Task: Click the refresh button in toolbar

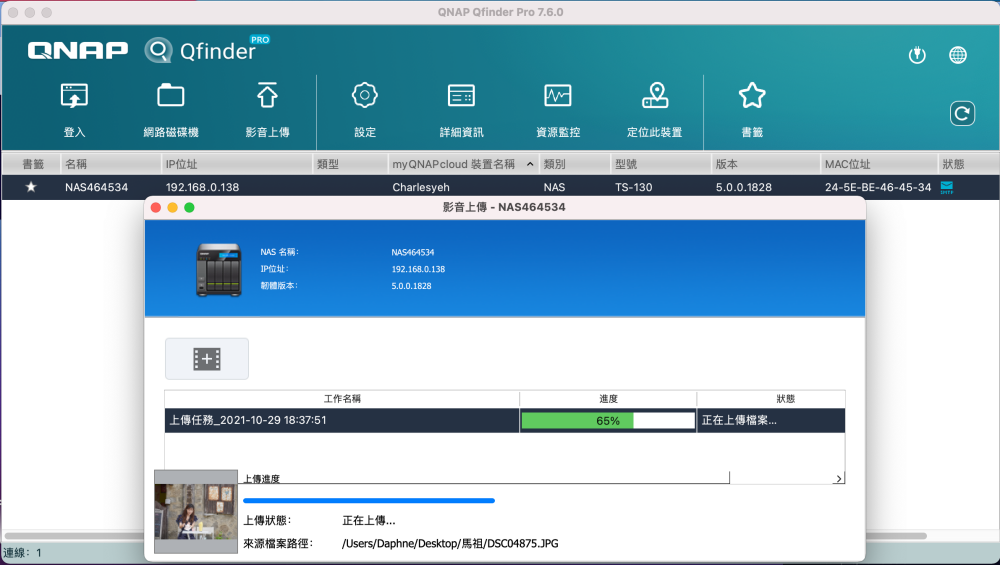Action: pyautogui.click(x=962, y=114)
